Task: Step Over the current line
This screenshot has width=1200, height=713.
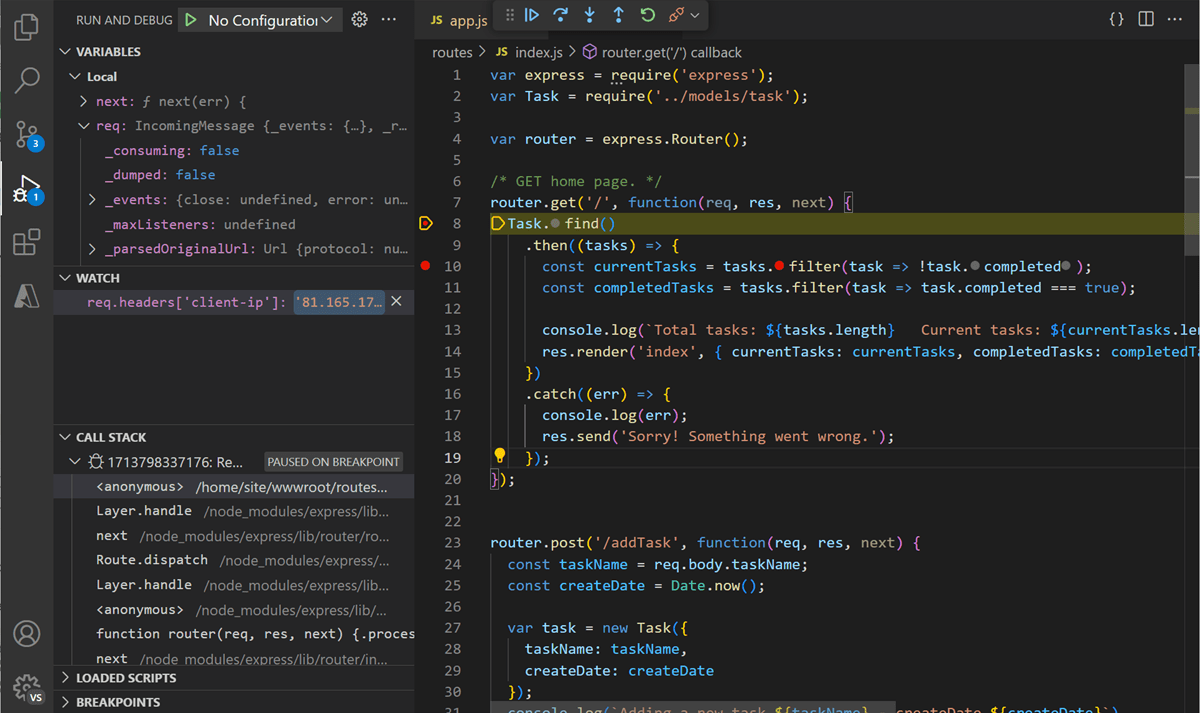Action: click(559, 15)
